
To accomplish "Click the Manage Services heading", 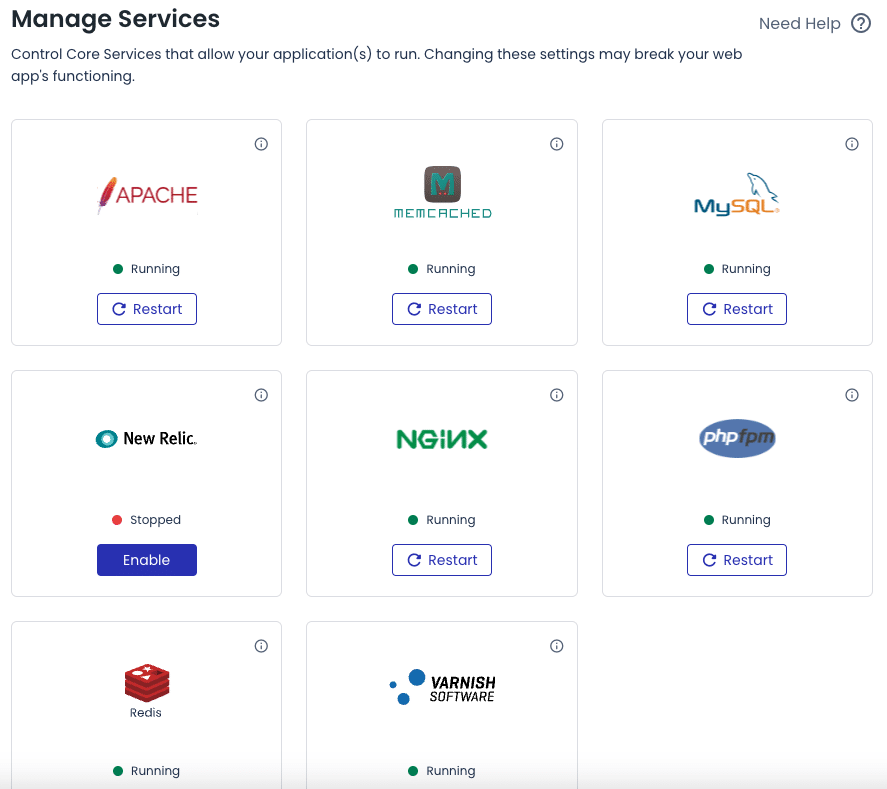I will pos(115,19).
